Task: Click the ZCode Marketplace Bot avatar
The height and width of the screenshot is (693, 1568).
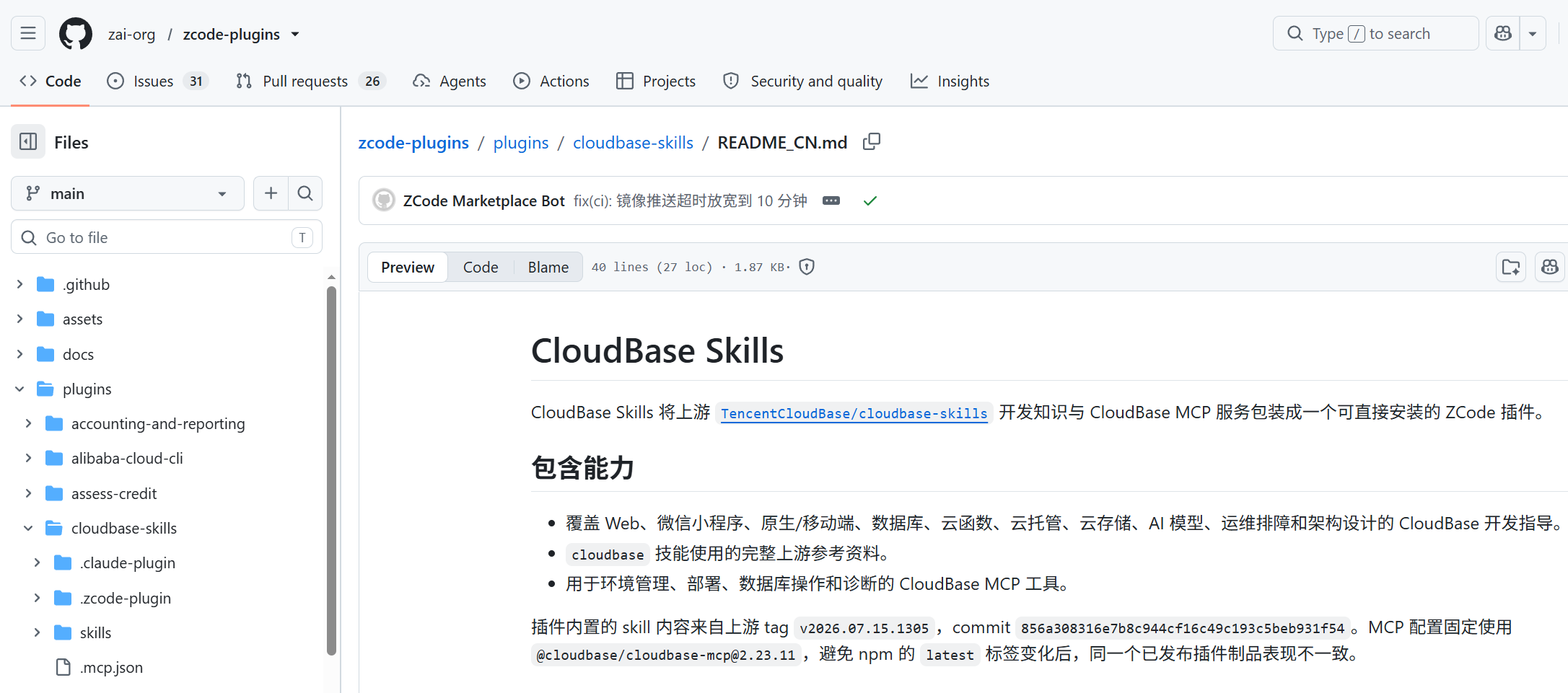Action: (384, 200)
